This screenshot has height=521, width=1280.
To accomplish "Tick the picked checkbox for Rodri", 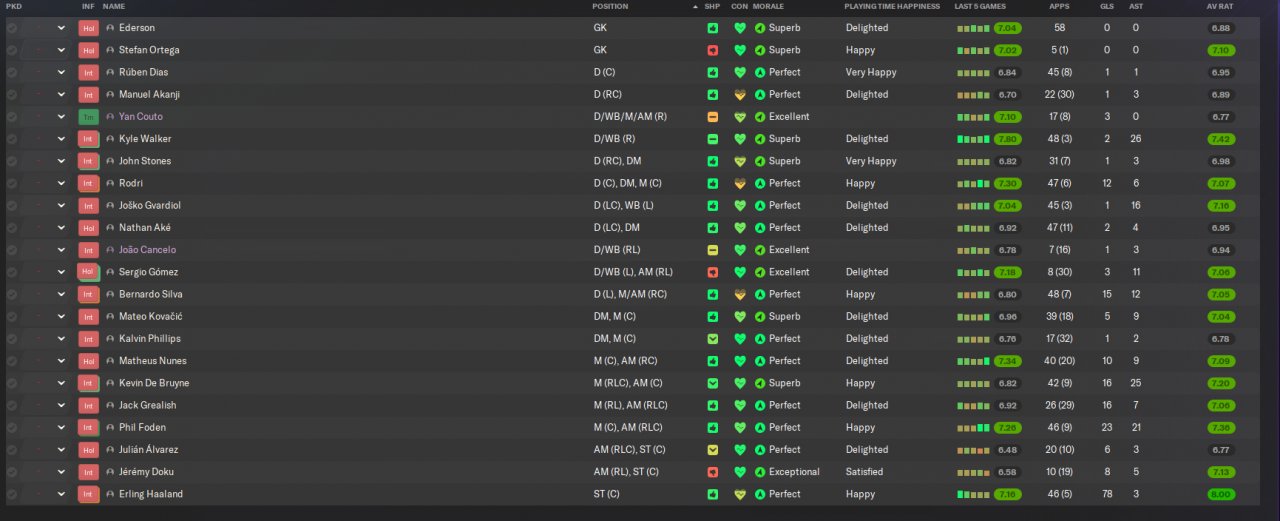I will coord(11,183).
